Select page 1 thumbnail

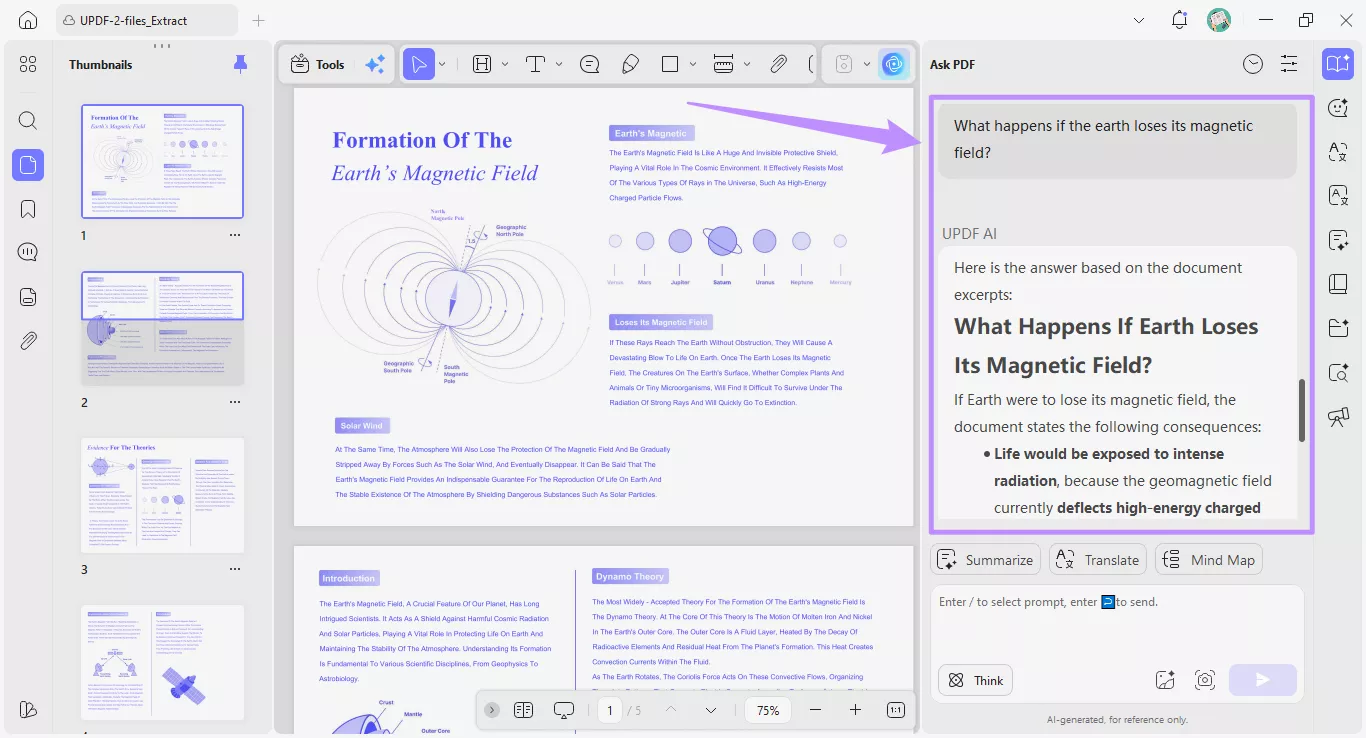162,161
